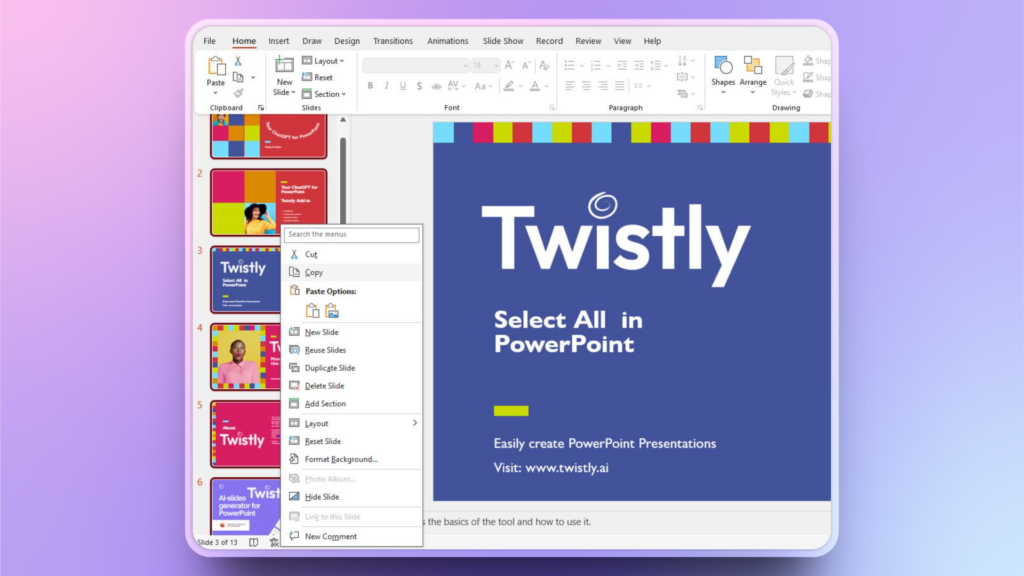Select Hide Slide in the context menu
Viewport: 1024px width, 576px height.
point(352,497)
